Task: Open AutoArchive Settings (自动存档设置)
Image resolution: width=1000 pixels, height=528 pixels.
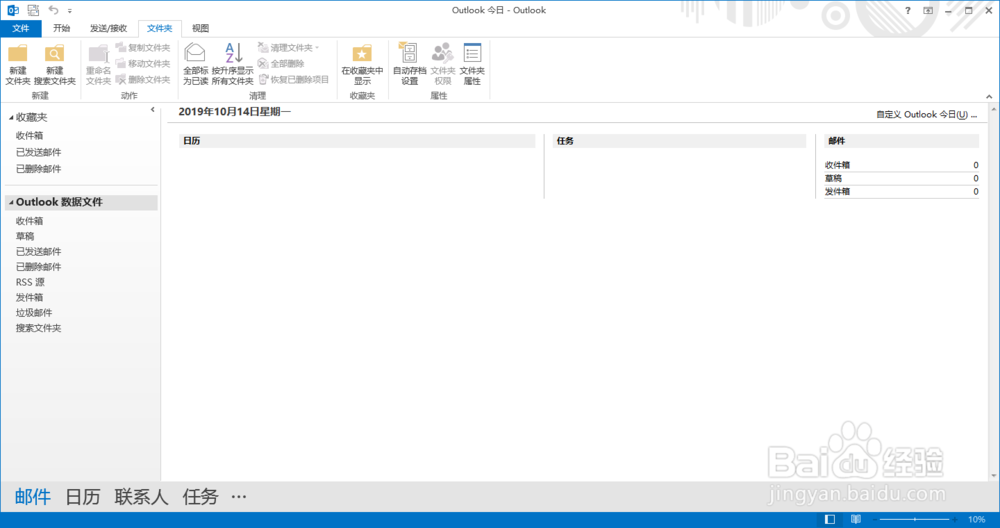Action: 409,64
